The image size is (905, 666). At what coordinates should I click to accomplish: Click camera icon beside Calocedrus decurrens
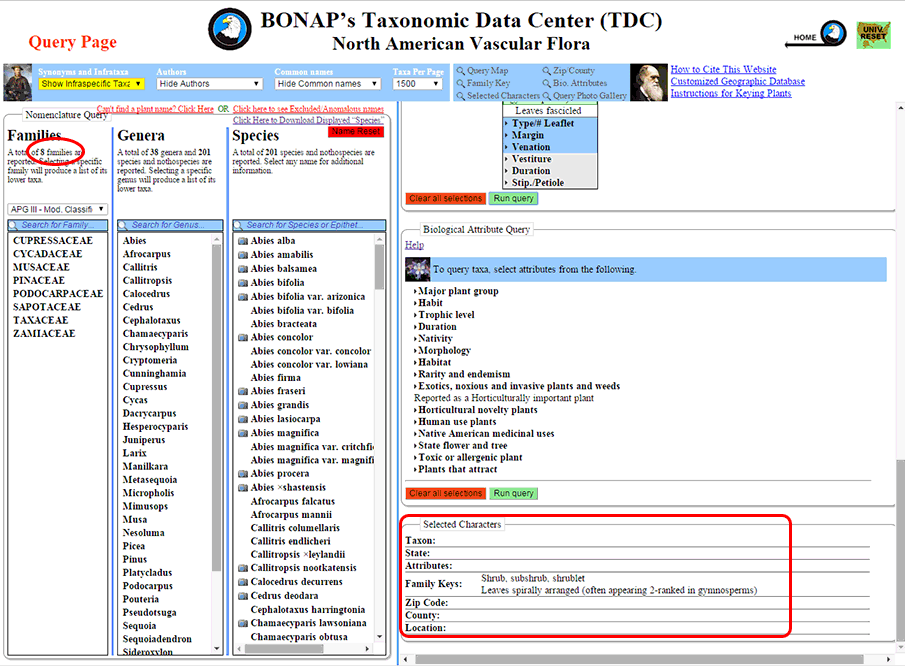(x=243, y=582)
